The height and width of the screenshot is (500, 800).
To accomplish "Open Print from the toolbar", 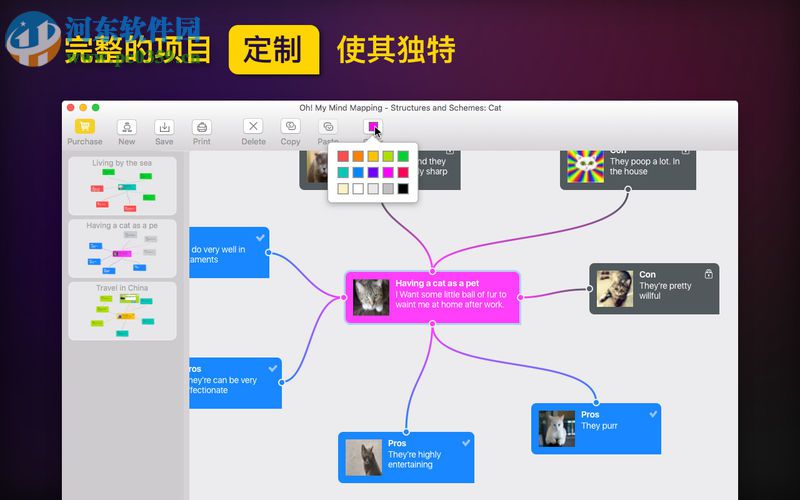I will click(x=202, y=127).
